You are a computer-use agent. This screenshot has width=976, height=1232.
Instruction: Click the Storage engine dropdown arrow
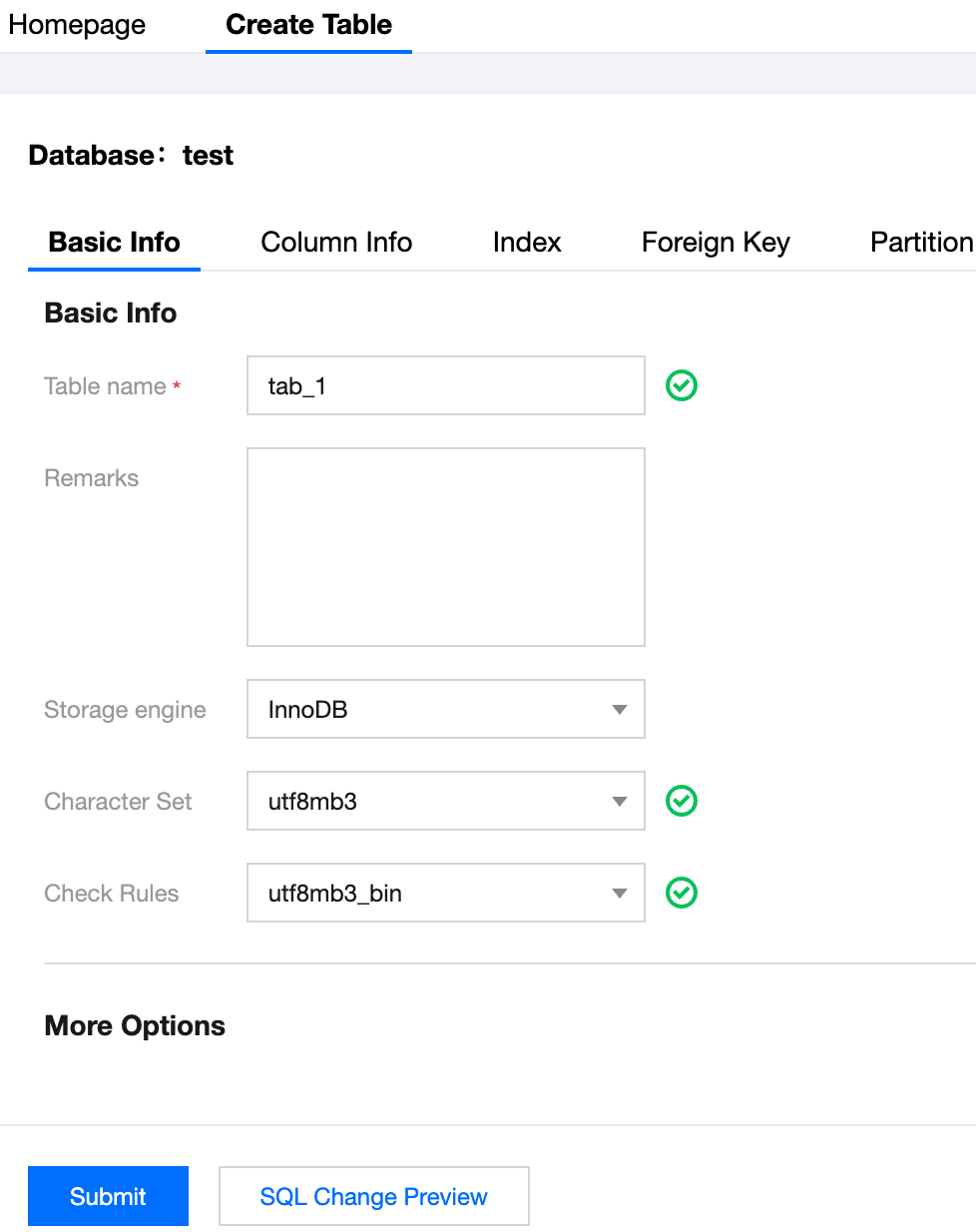tap(620, 710)
